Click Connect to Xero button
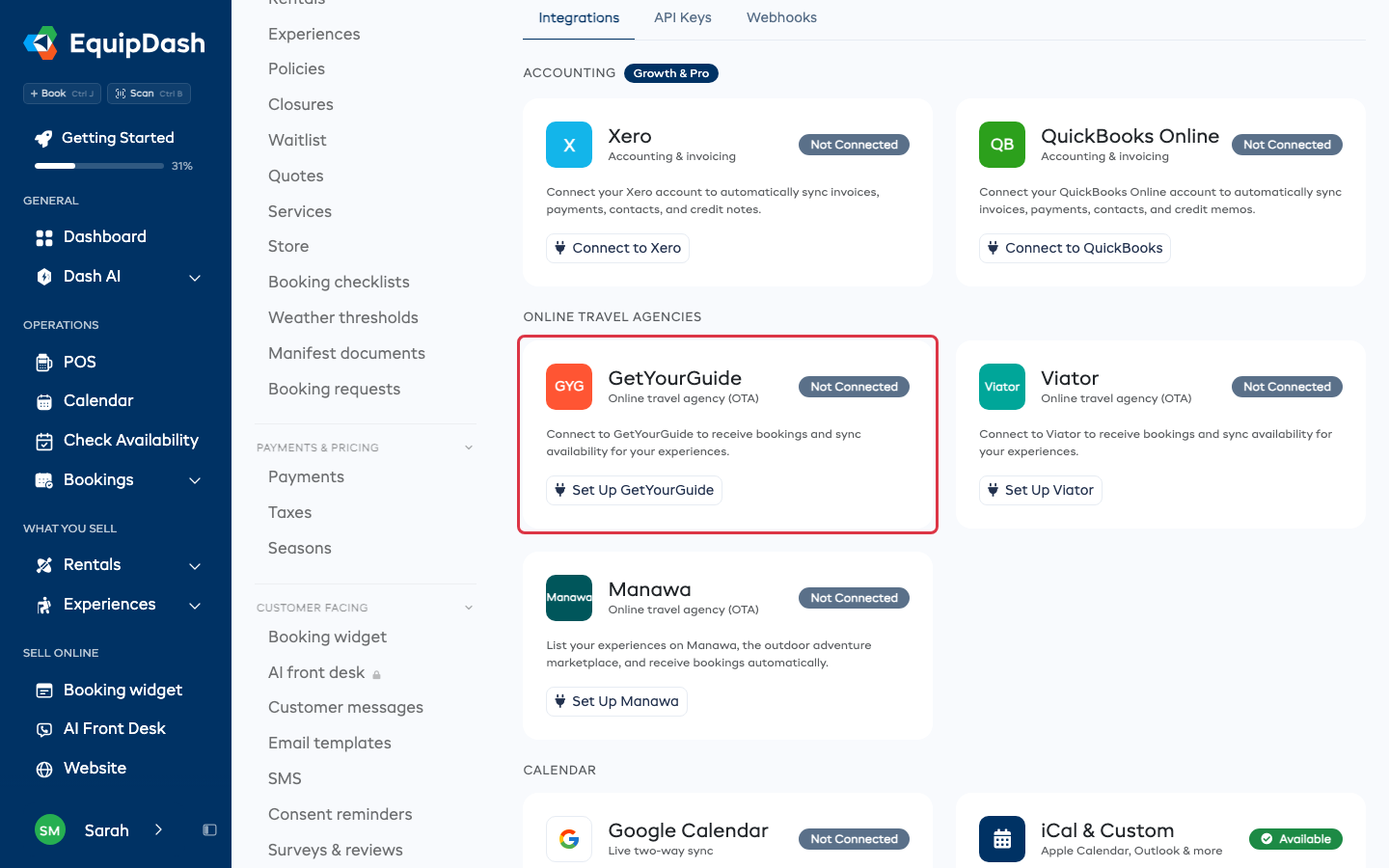This screenshot has width=1389, height=868. pyautogui.click(x=617, y=248)
